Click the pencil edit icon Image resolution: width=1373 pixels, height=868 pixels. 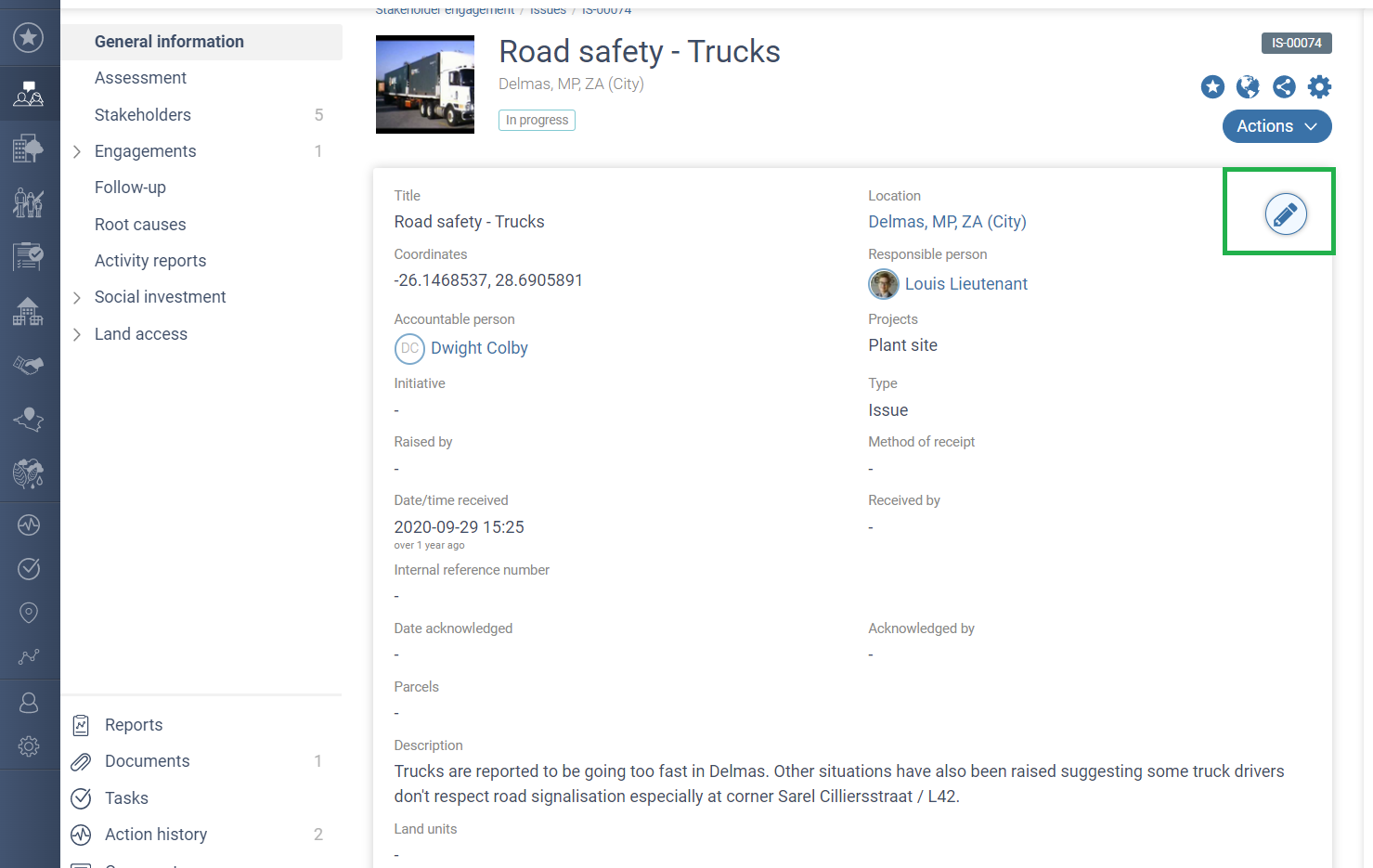[x=1286, y=214]
